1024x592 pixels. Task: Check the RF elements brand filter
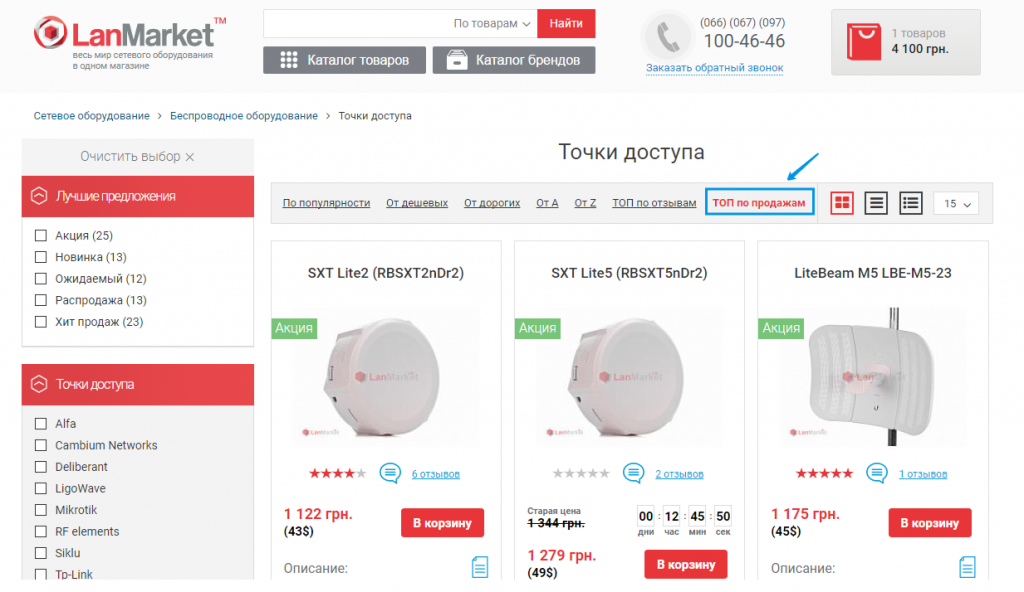click(x=40, y=531)
